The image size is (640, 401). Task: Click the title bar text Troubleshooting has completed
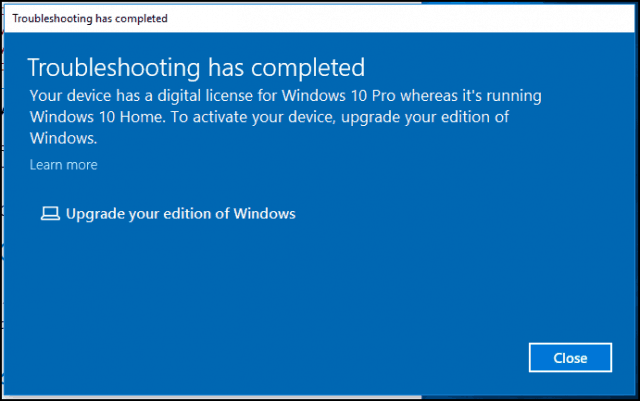[x=90, y=19]
